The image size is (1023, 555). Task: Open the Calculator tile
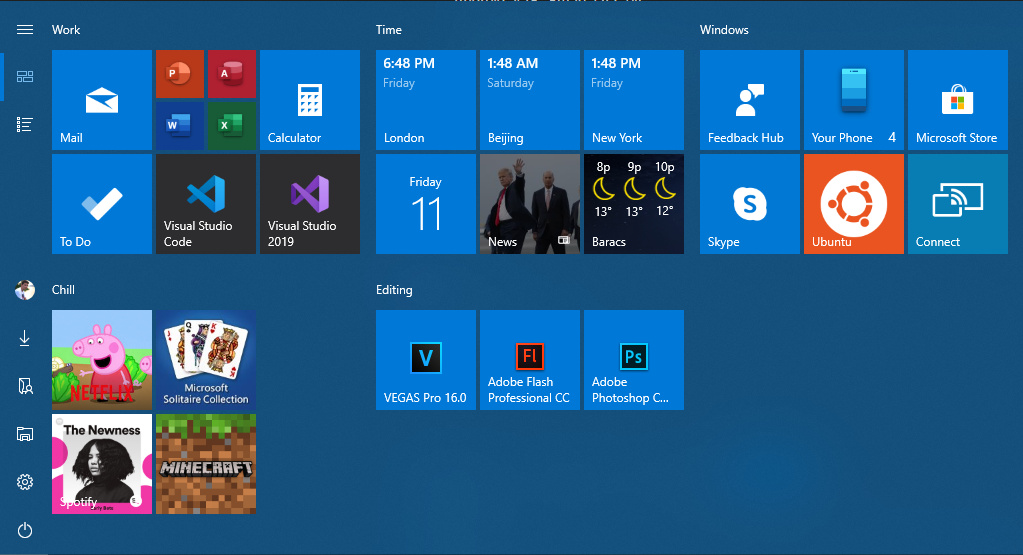pos(310,100)
